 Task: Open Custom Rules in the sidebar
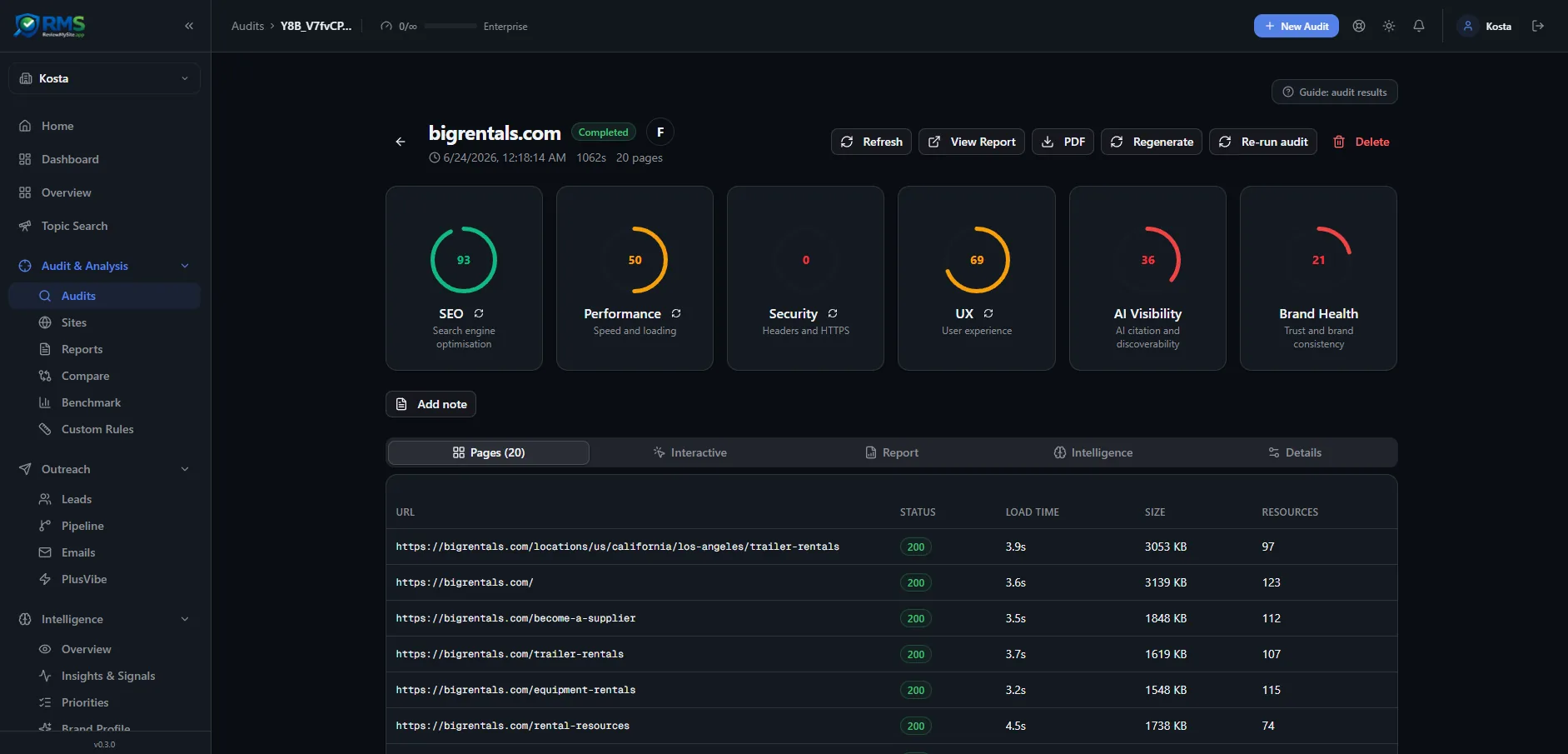104,429
